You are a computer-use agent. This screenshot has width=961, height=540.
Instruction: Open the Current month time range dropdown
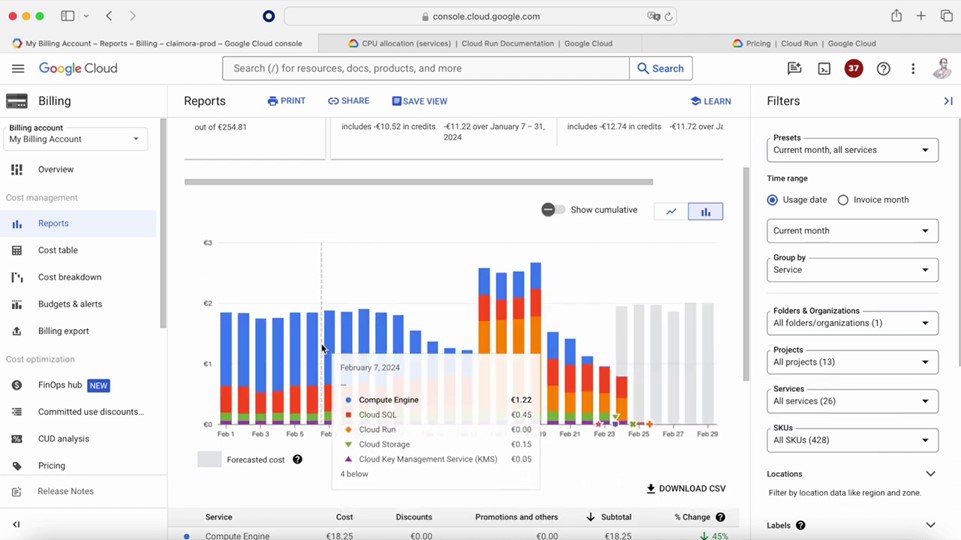pyautogui.click(x=852, y=231)
